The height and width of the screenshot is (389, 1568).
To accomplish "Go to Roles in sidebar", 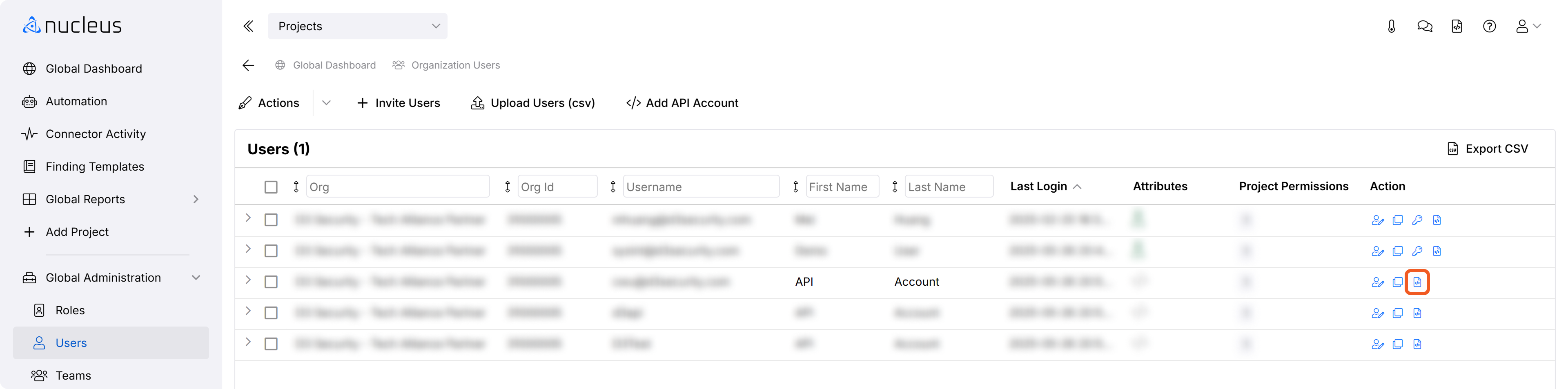I will click(x=70, y=311).
